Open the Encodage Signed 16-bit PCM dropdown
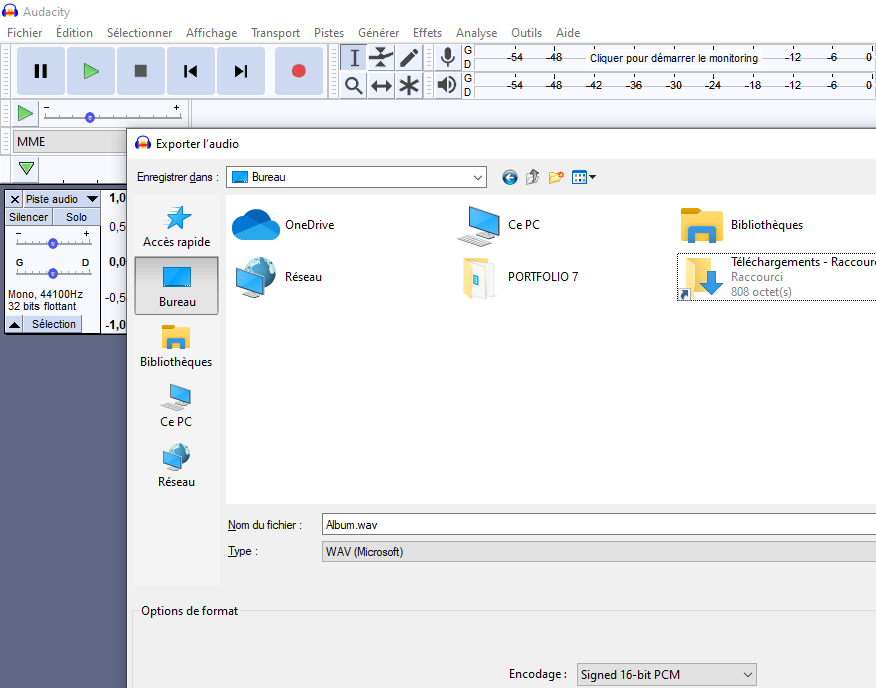The width and height of the screenshot is (876, 688). pyautogui.click(x=666, y=675)
